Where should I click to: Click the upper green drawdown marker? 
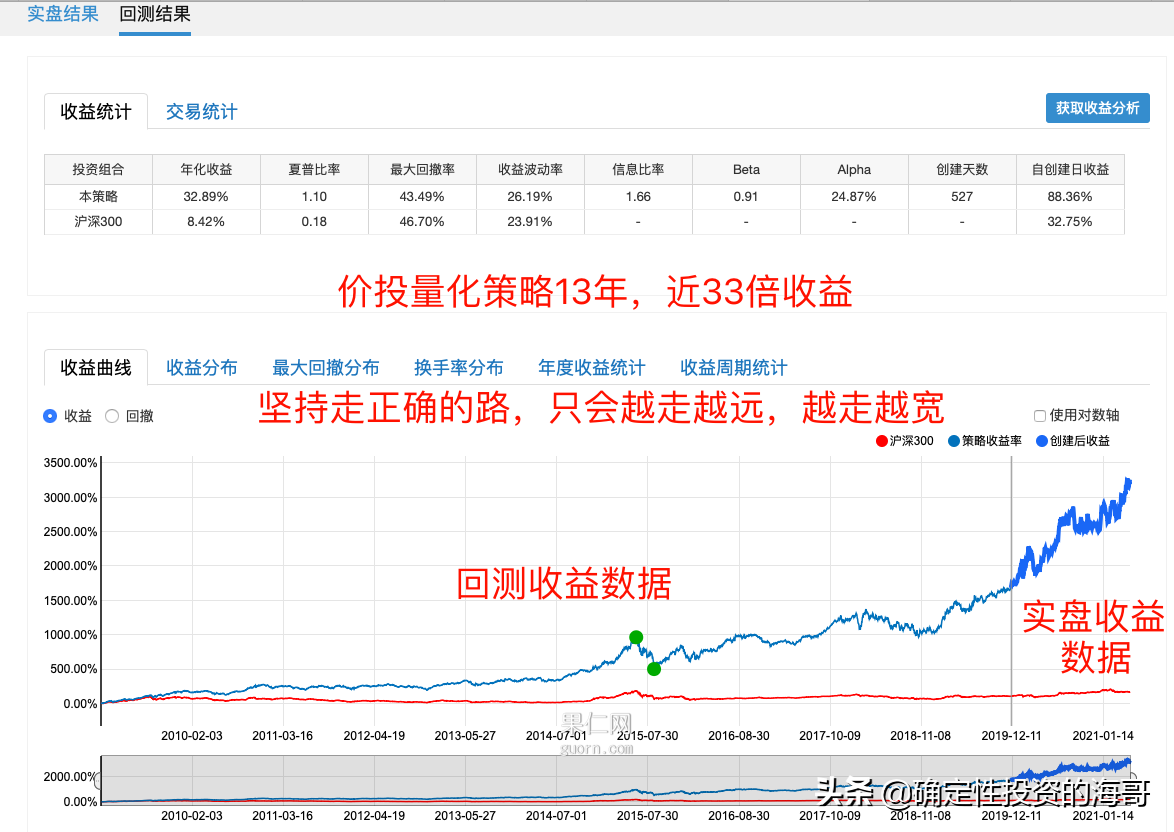coord(636,637)
